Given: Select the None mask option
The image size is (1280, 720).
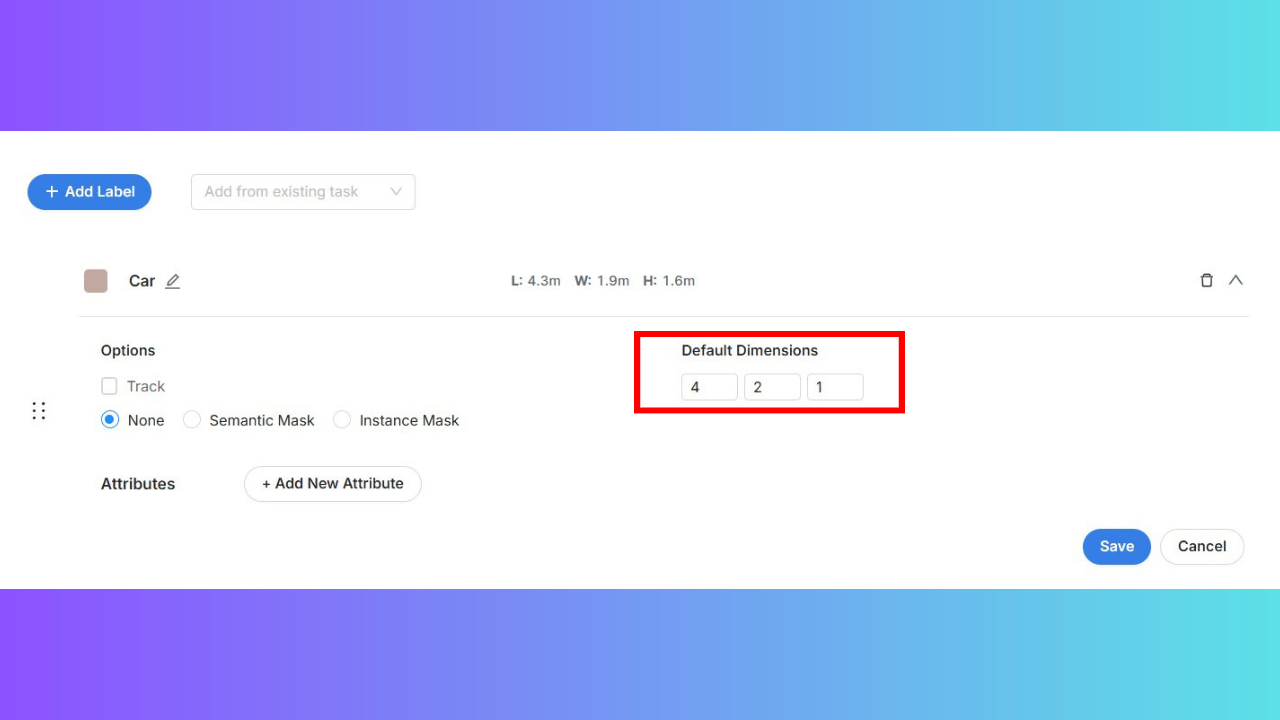Looking at the screenshot, I should 110,420.
